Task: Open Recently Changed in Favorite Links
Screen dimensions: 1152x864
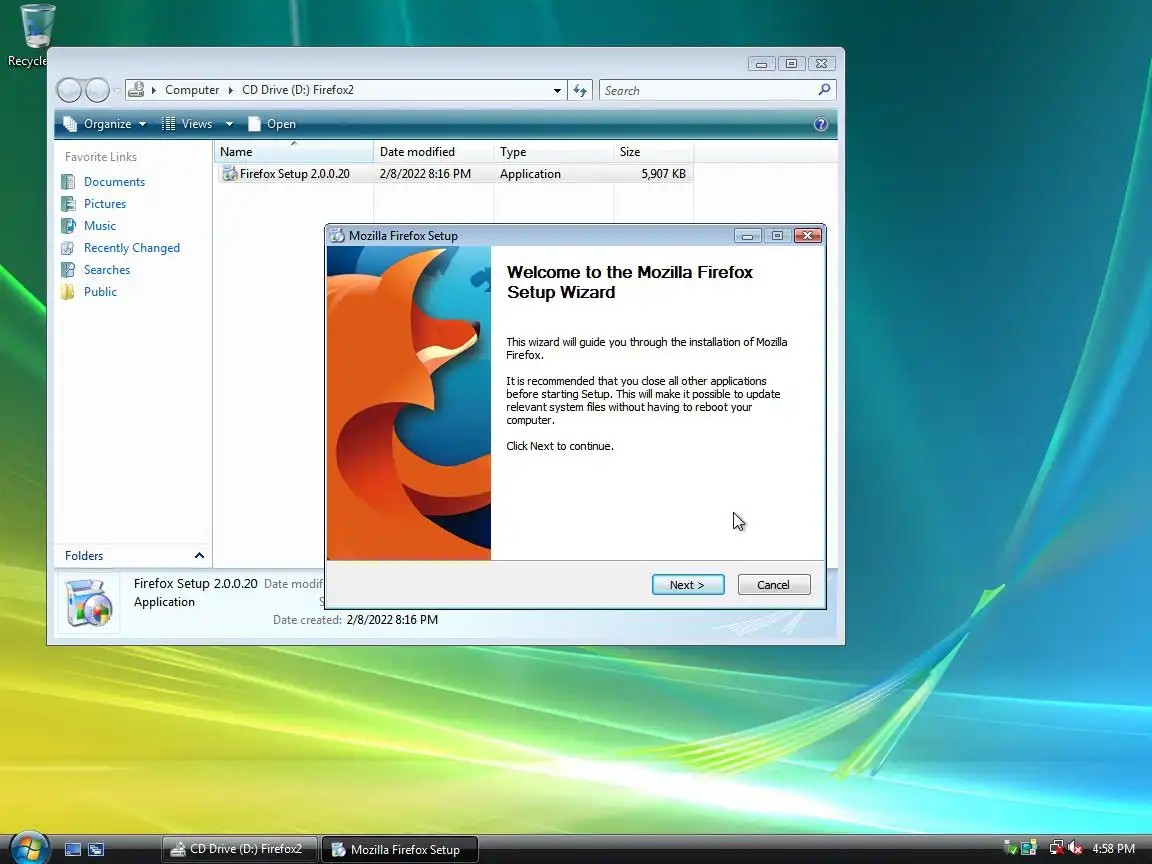Action: (x=132, y=248)
